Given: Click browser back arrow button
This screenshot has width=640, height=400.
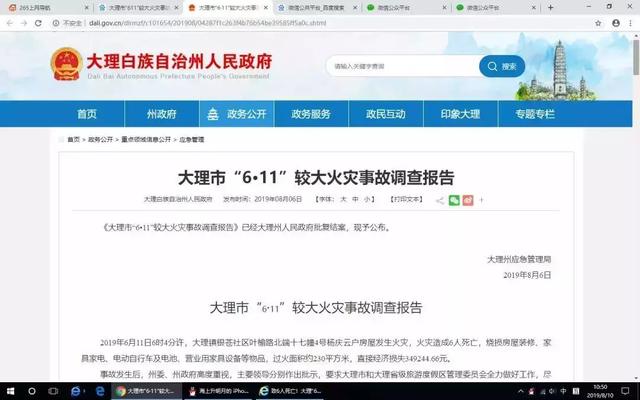Looking at the screenshot, I should (x=10, y=21).
